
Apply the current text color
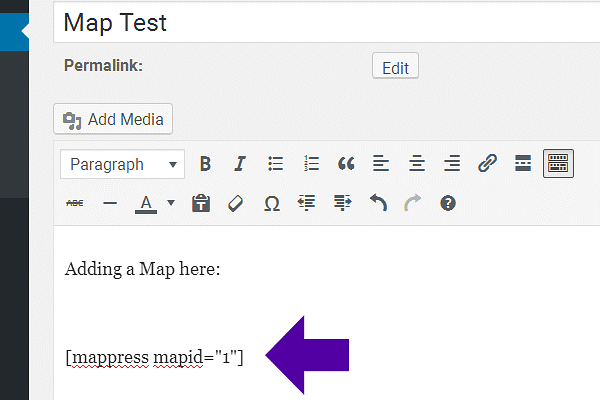[146, 203]
